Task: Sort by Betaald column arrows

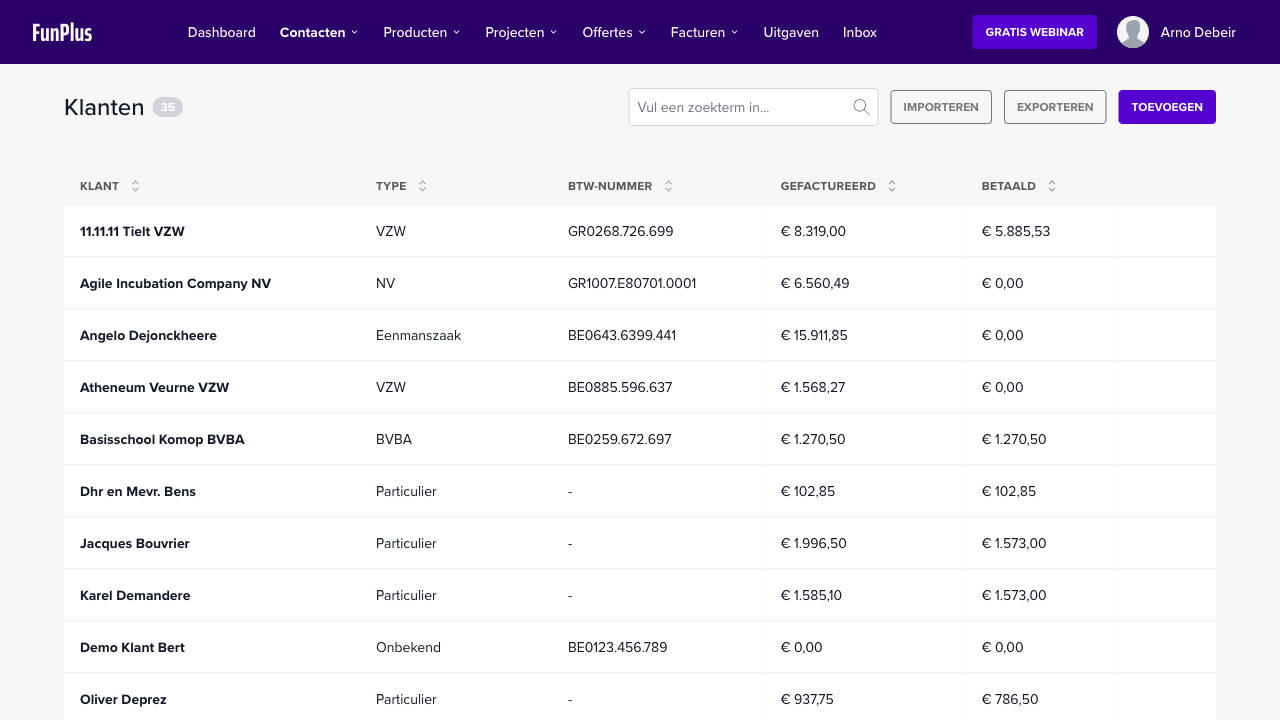Action: tap(1052, 186)
